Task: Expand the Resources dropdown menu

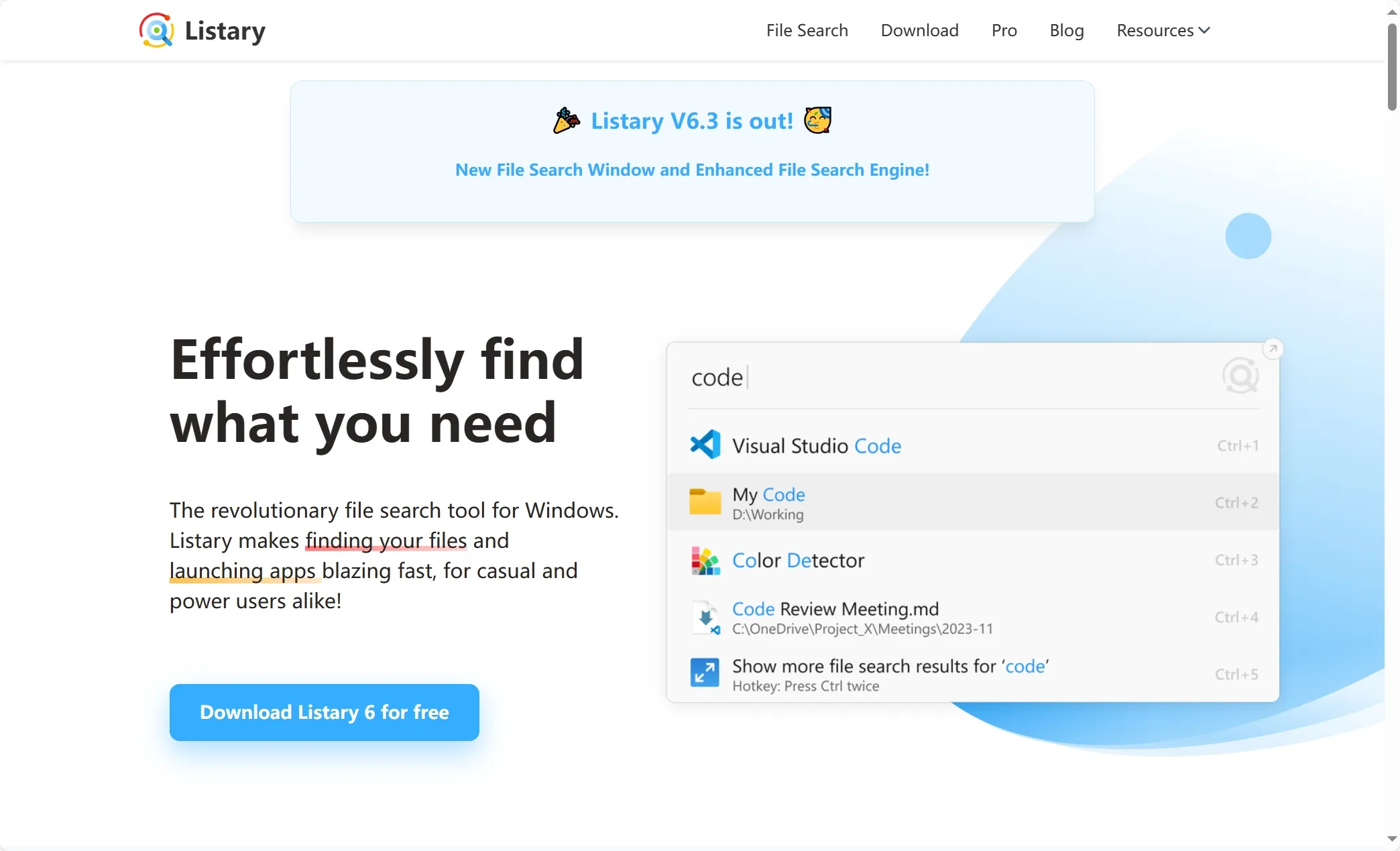Action: 1163,30
